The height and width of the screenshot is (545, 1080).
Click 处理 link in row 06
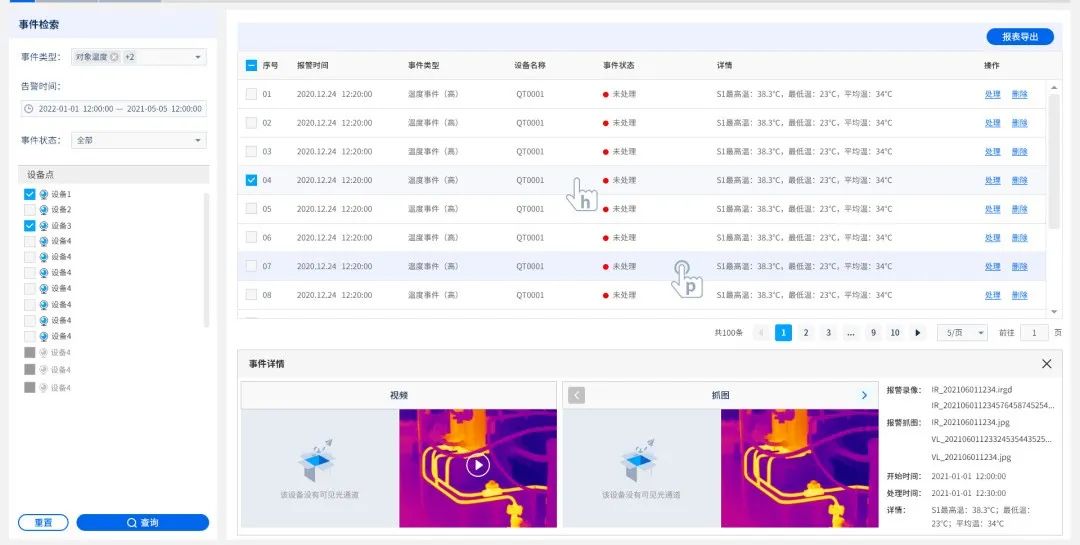[993, 238]
